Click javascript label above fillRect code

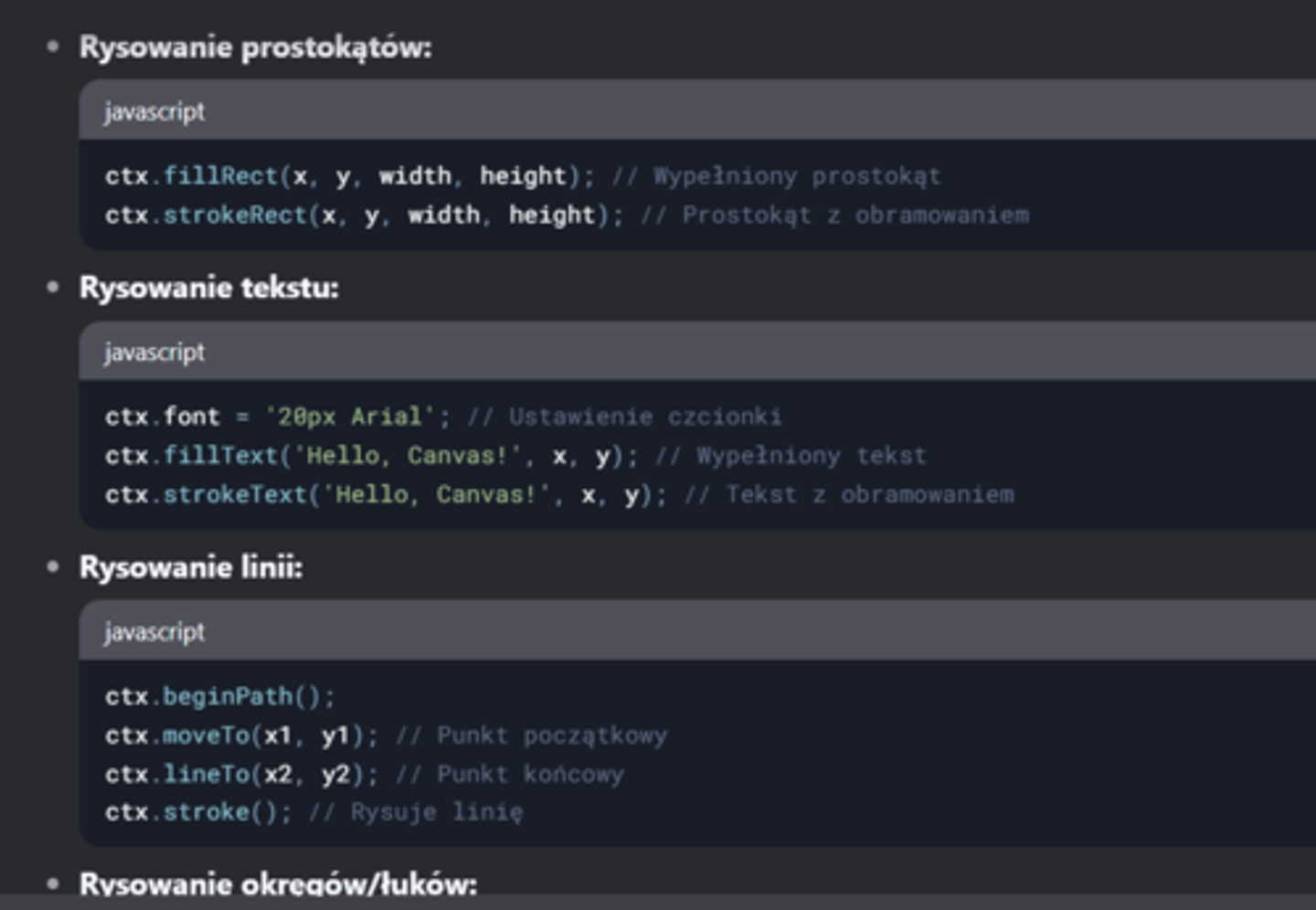point(154,111)
